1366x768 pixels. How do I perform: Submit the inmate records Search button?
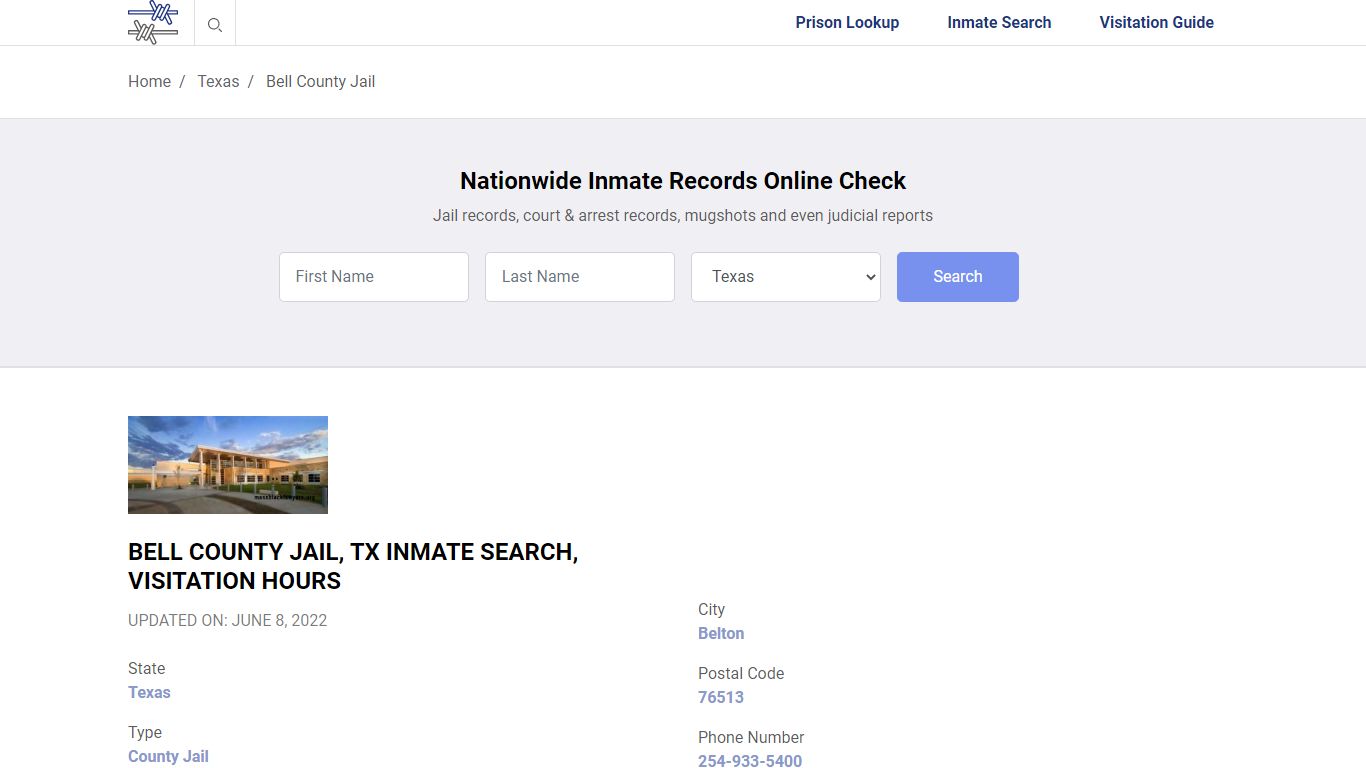pos(958,277)
